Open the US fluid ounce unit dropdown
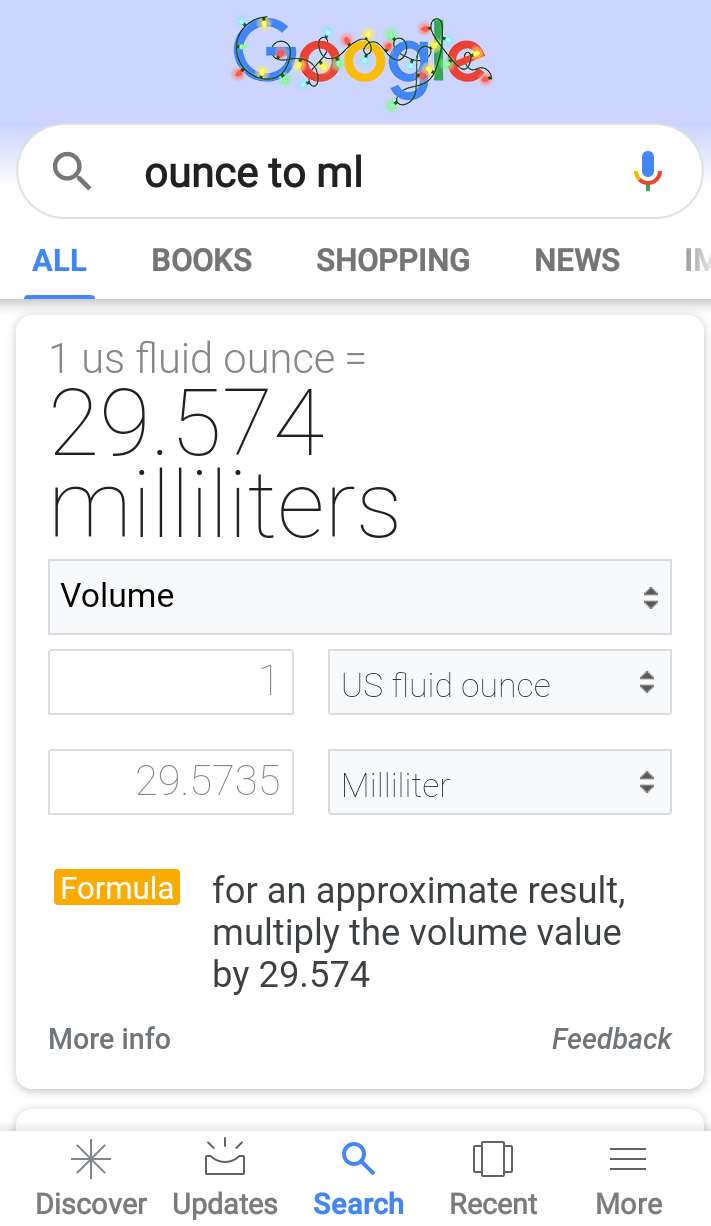The width and height of the screenshot is (711, 1226). click(x=500, y=683)
